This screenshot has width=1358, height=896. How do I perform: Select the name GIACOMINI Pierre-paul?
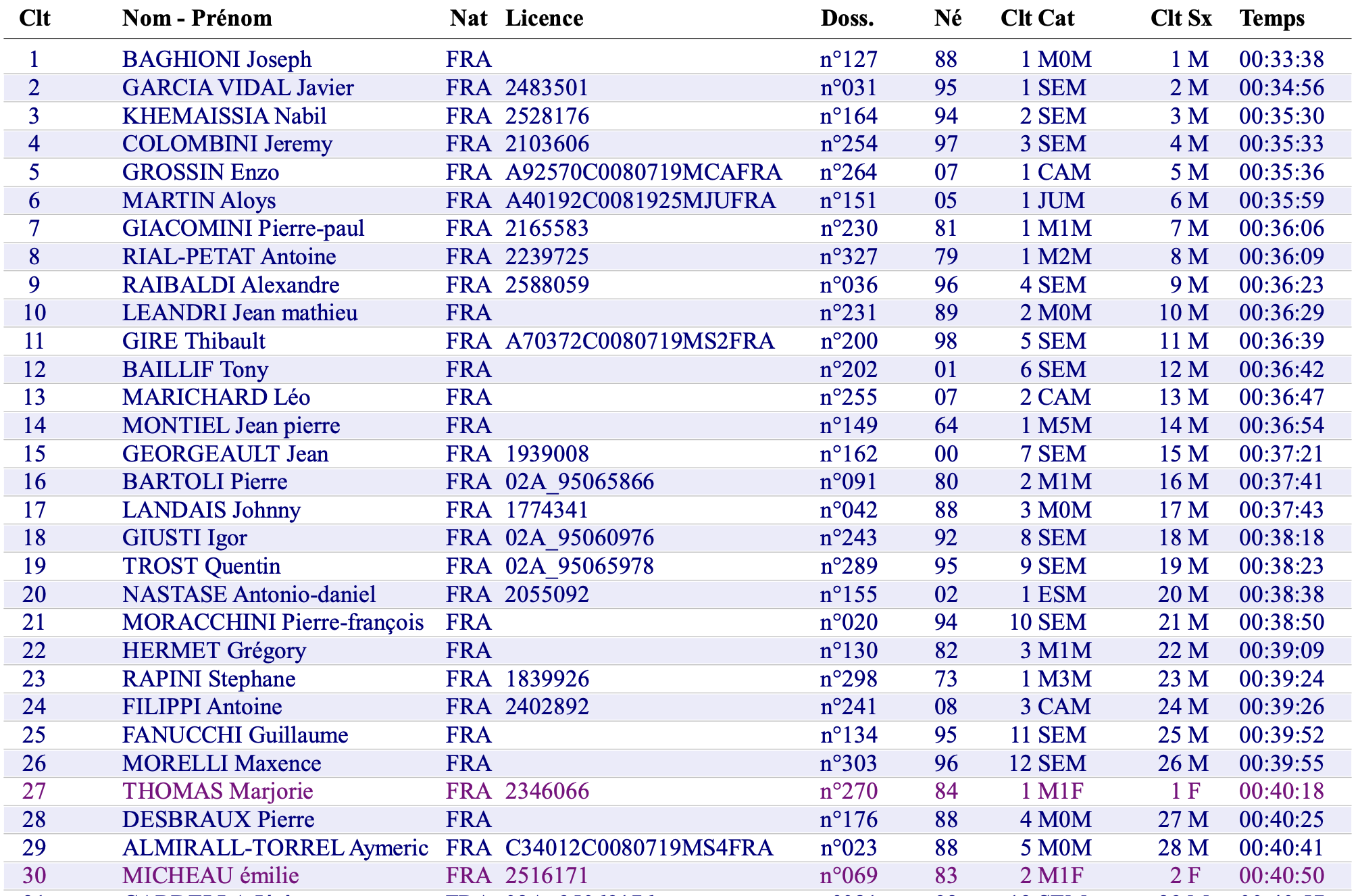[243, 228]
